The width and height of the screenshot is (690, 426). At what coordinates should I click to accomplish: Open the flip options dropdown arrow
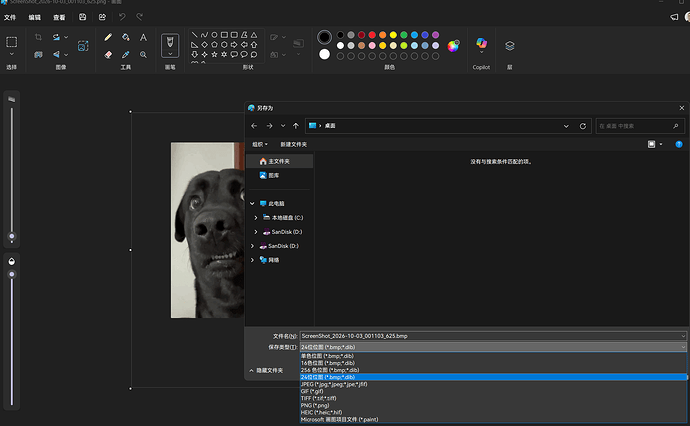click(x=66, y=55)
